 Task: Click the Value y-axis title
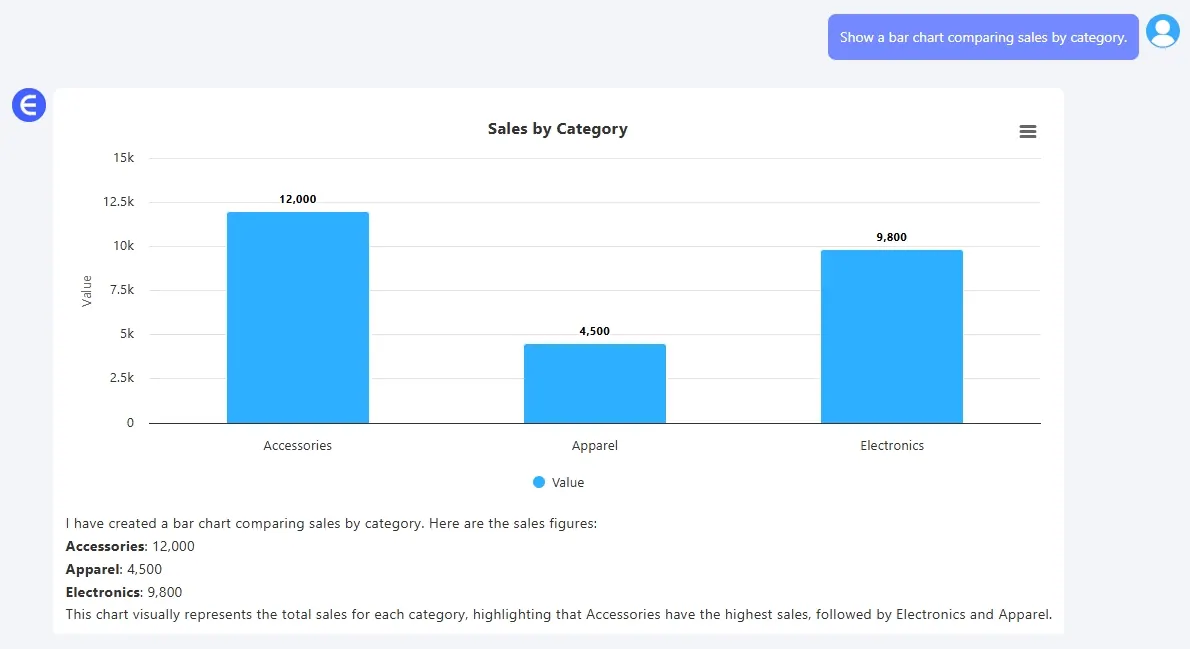(x=87, y=290)
